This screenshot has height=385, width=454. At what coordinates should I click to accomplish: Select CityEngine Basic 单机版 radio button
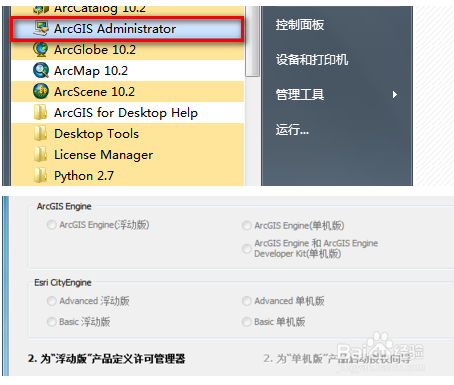click(x=247, y=322)
